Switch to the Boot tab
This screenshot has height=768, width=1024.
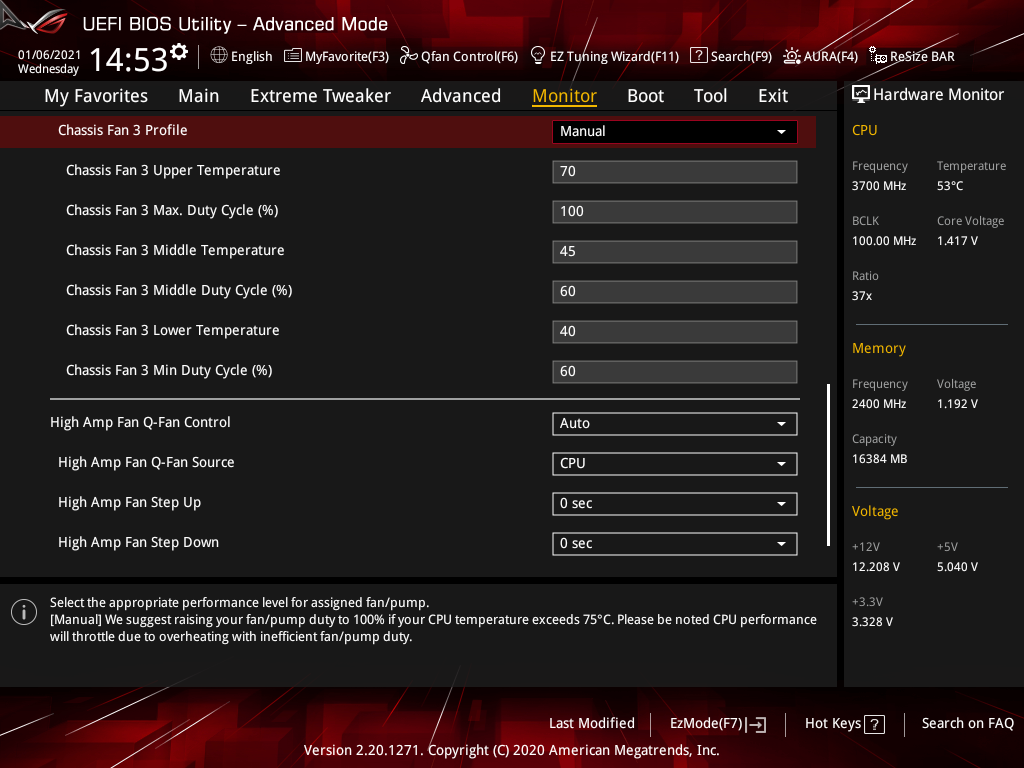point(645,96)
